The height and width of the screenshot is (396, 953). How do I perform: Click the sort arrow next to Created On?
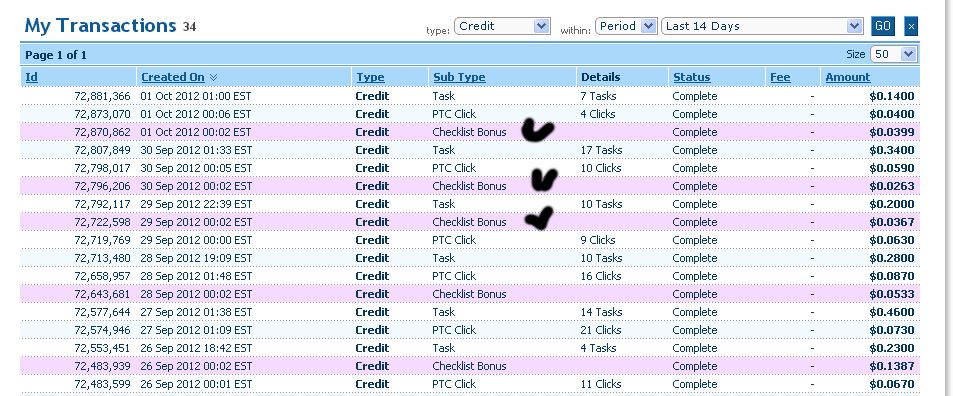pyautogui.click(x=213, y=77)
